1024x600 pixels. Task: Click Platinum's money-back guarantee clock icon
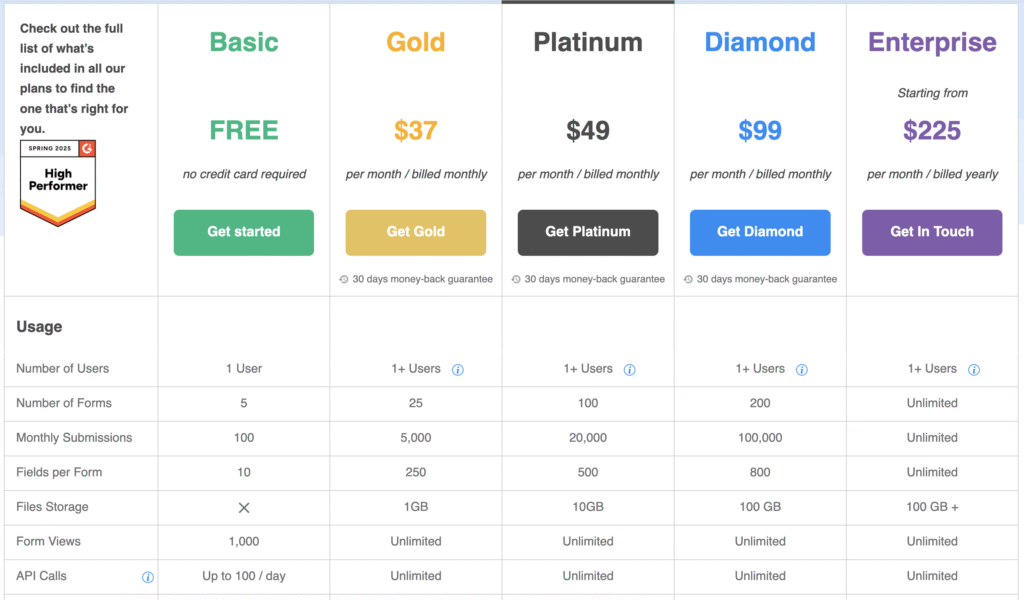pyautogui.click(x=515, y=279)
